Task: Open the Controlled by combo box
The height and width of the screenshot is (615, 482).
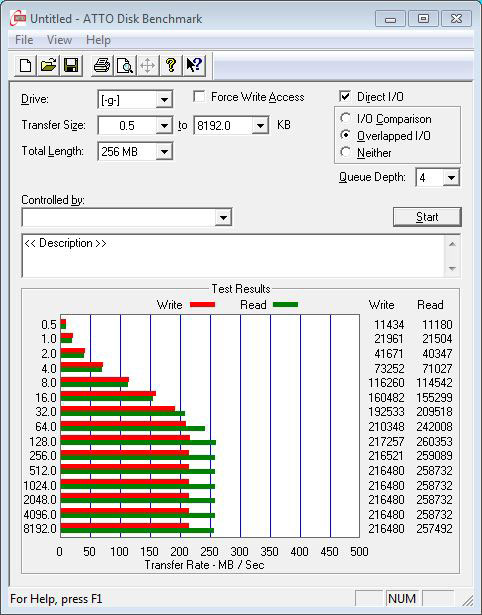Action: coord(127,217)
